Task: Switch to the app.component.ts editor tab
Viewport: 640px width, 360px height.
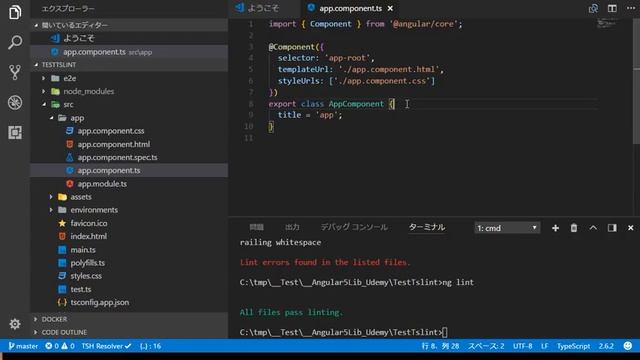Action: (x=350, y=8)
